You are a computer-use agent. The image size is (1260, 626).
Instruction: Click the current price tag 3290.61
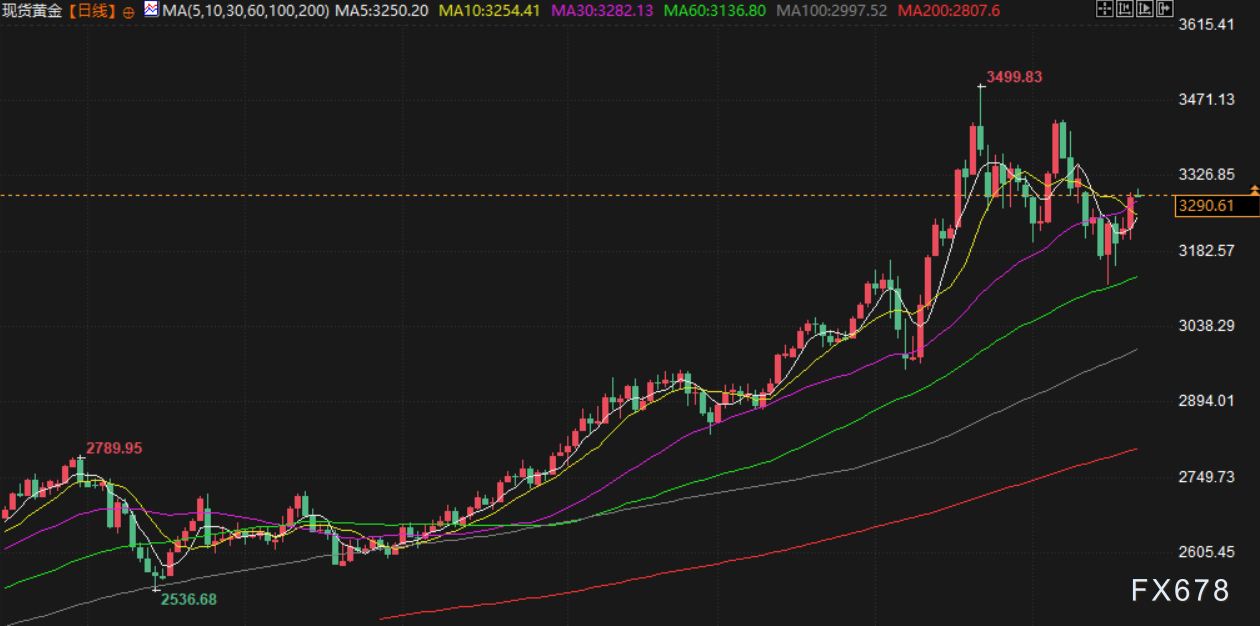[1205, 206]
